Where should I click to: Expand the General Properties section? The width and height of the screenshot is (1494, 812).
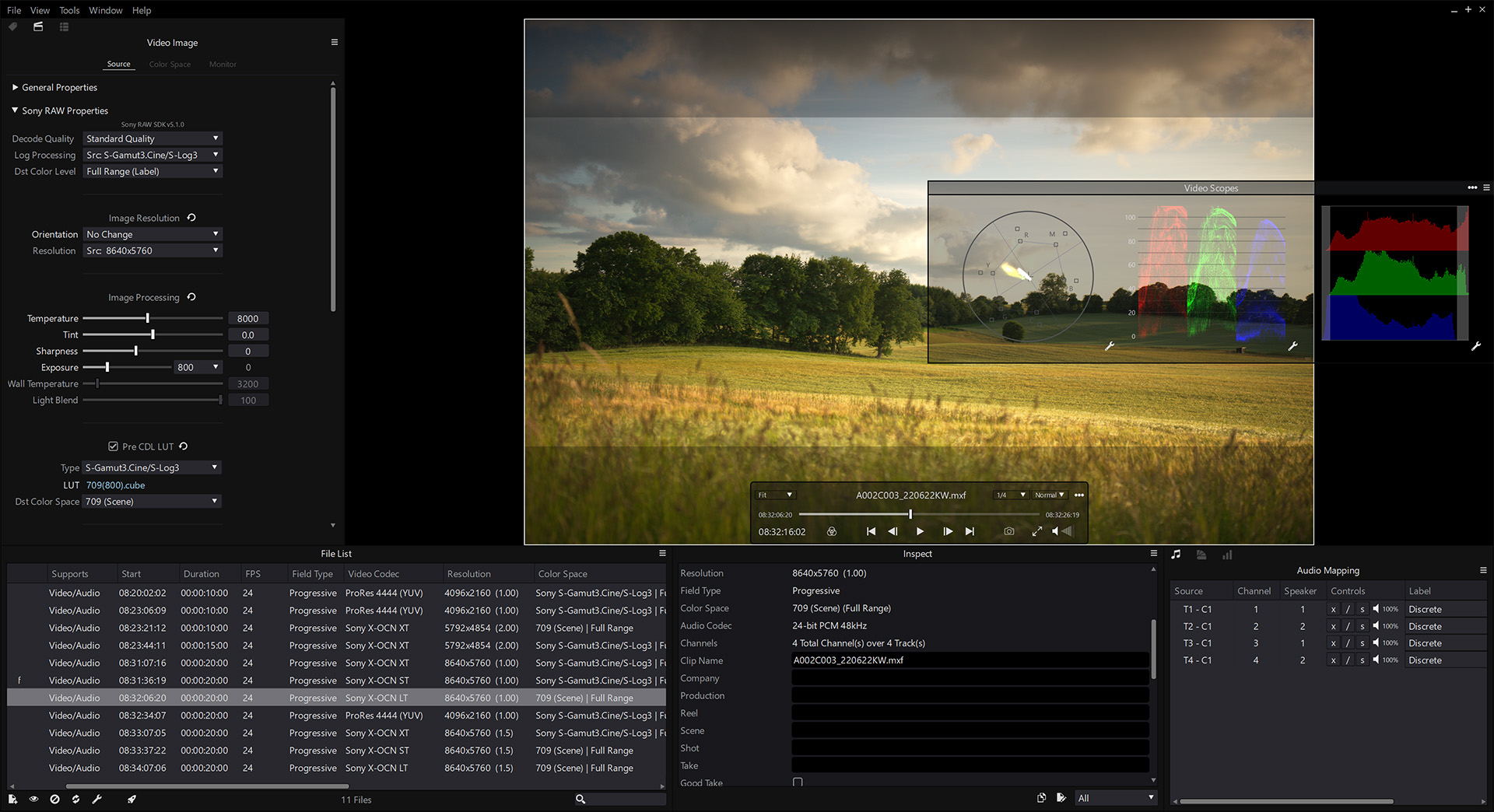click(x=54, y=88)
